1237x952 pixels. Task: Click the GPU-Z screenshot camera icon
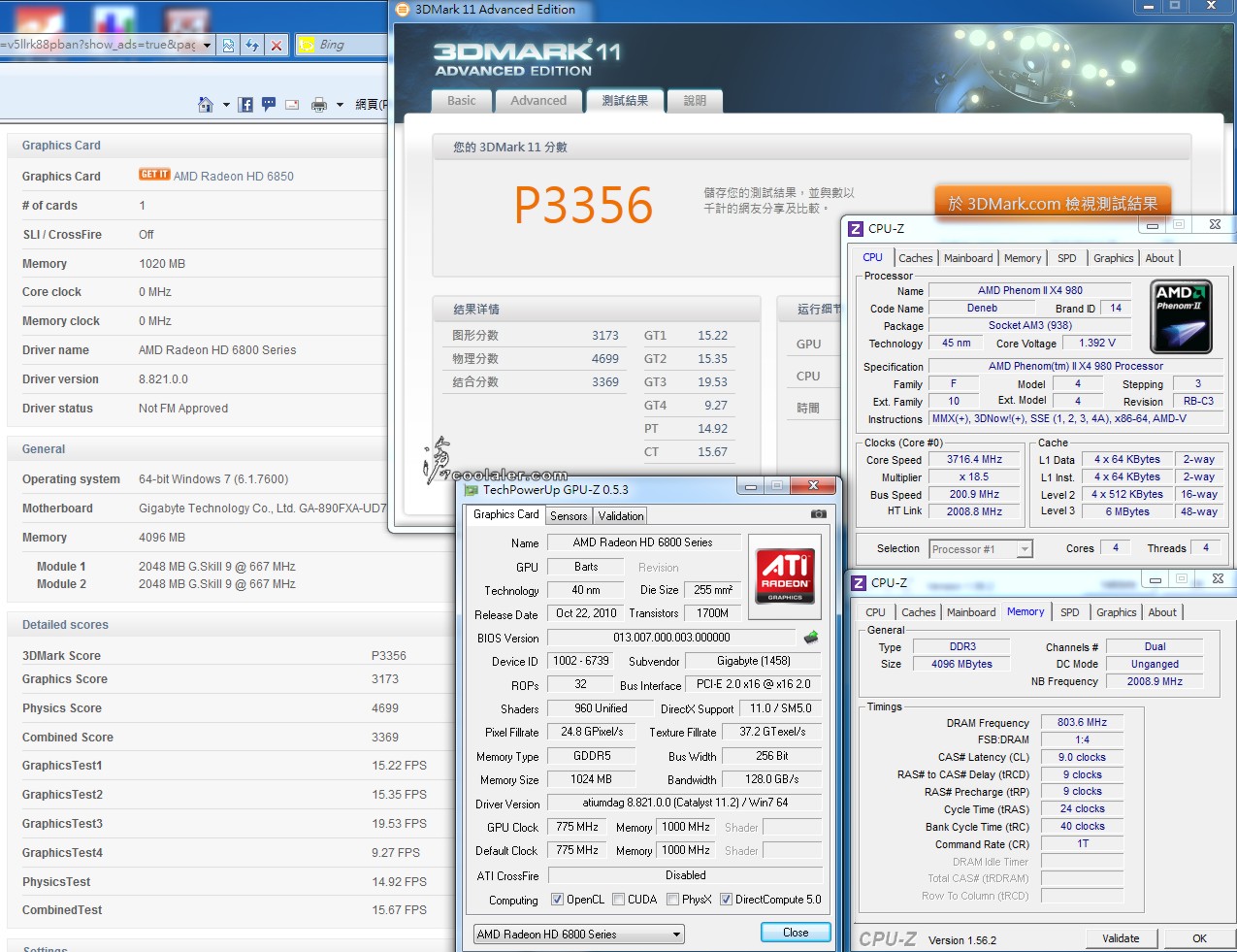[818, 514]
